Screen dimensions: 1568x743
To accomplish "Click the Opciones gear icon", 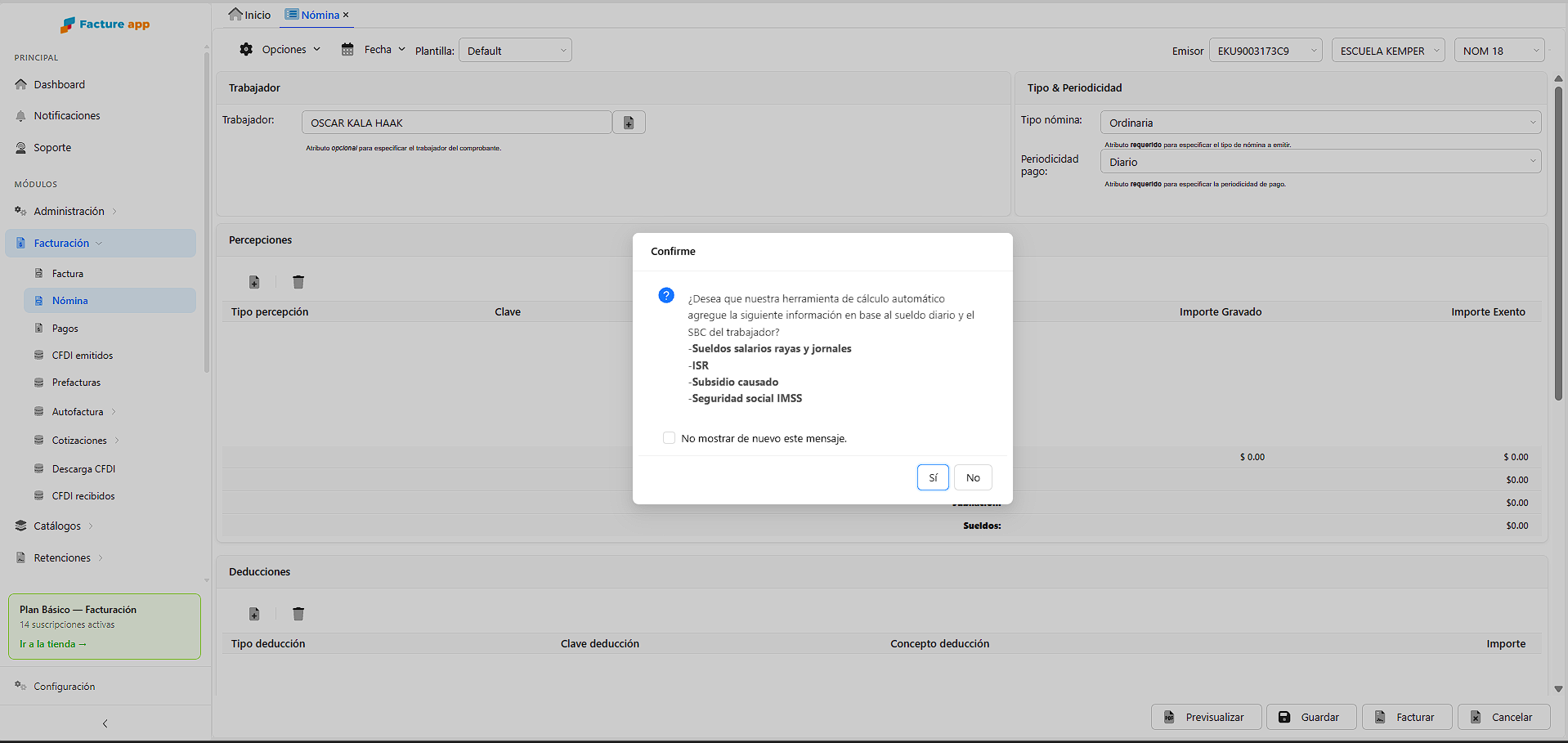I will click(x=246, y=49).
